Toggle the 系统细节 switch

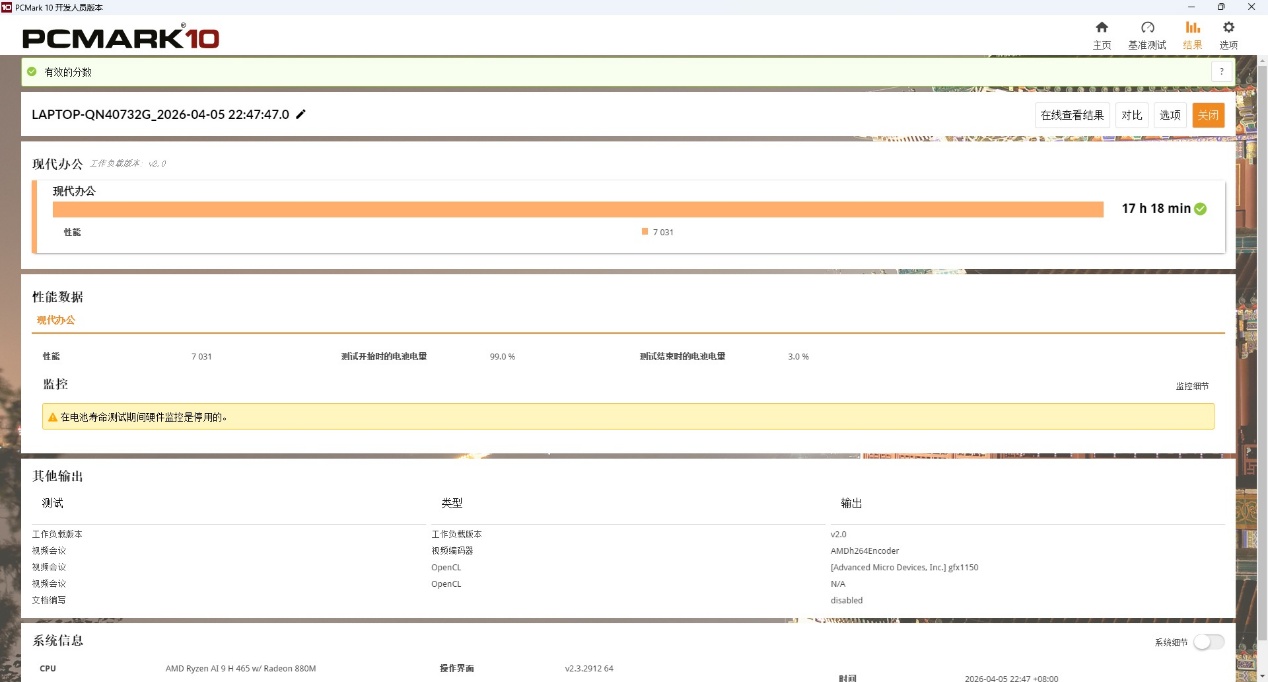click(x=1208, y=642)
